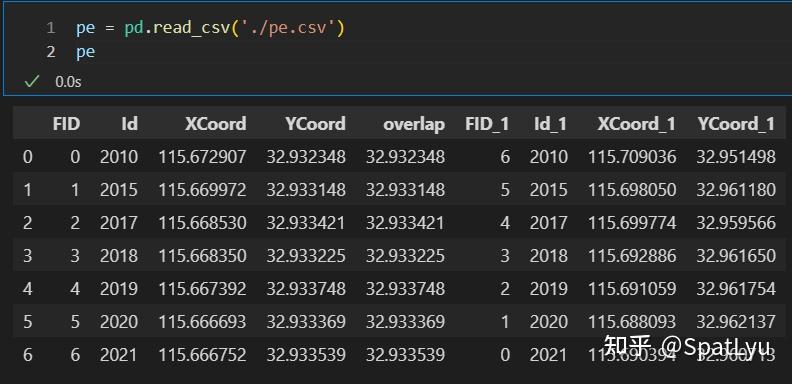Click XCoord_1 cell 115.691059 in row 4
This screenshot has height=384, width=792.
(632, 289)
